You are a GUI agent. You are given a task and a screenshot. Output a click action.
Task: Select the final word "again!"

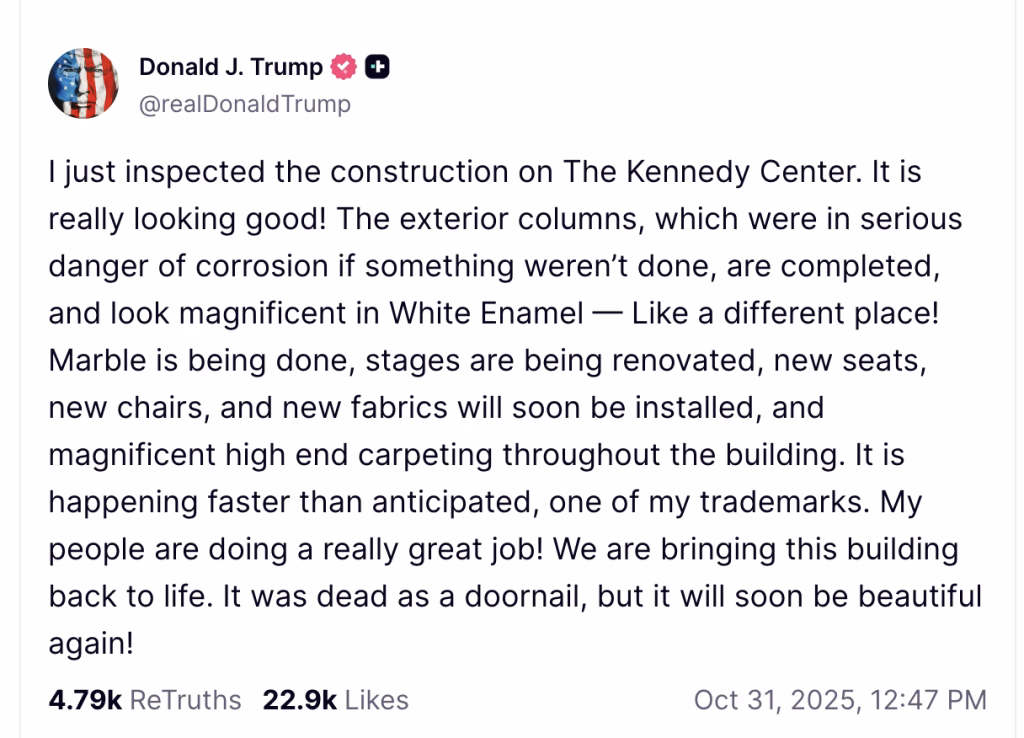[x=91, y=644]
